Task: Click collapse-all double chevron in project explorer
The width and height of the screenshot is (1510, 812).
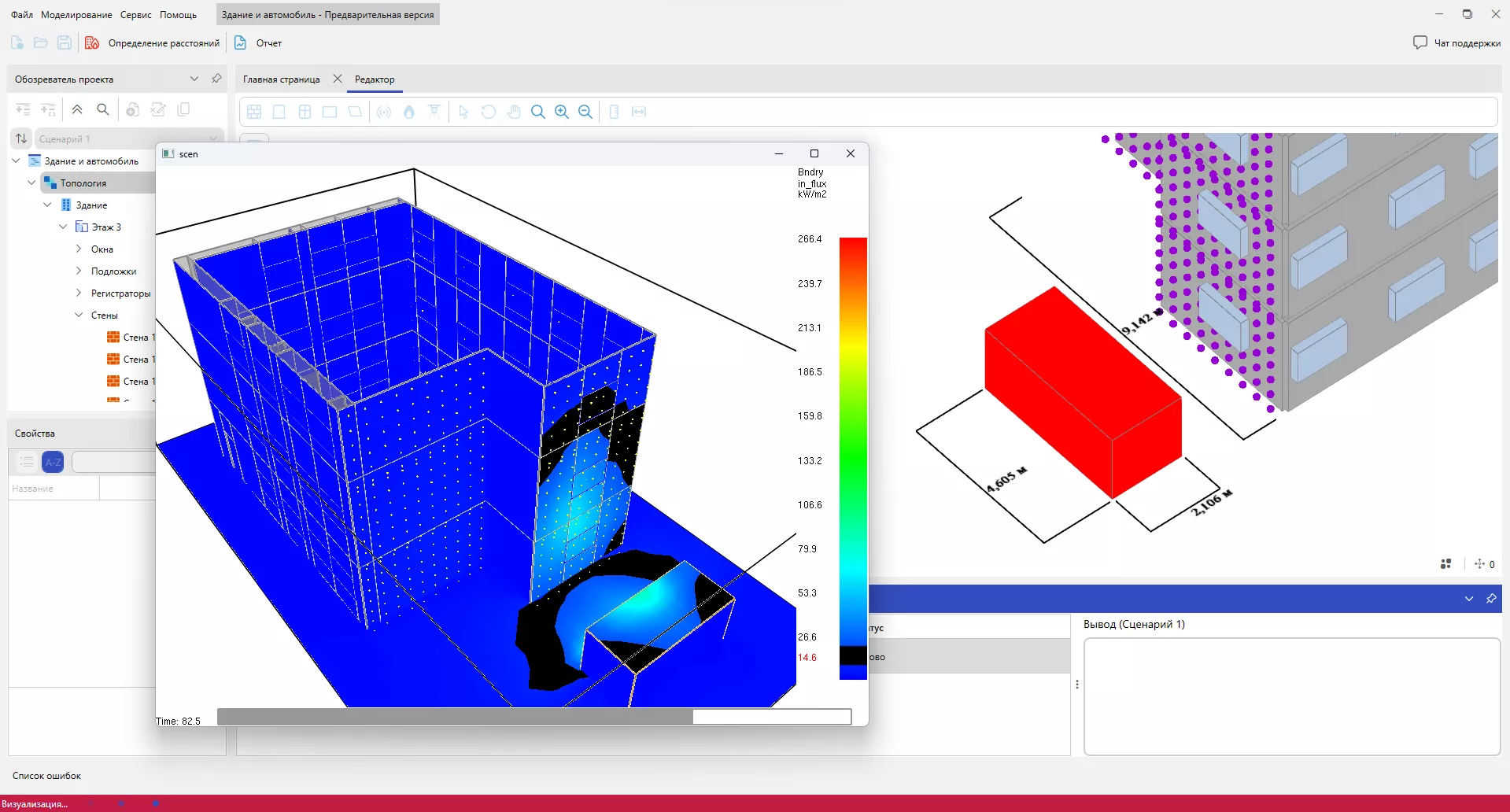Action: (77, 109)
